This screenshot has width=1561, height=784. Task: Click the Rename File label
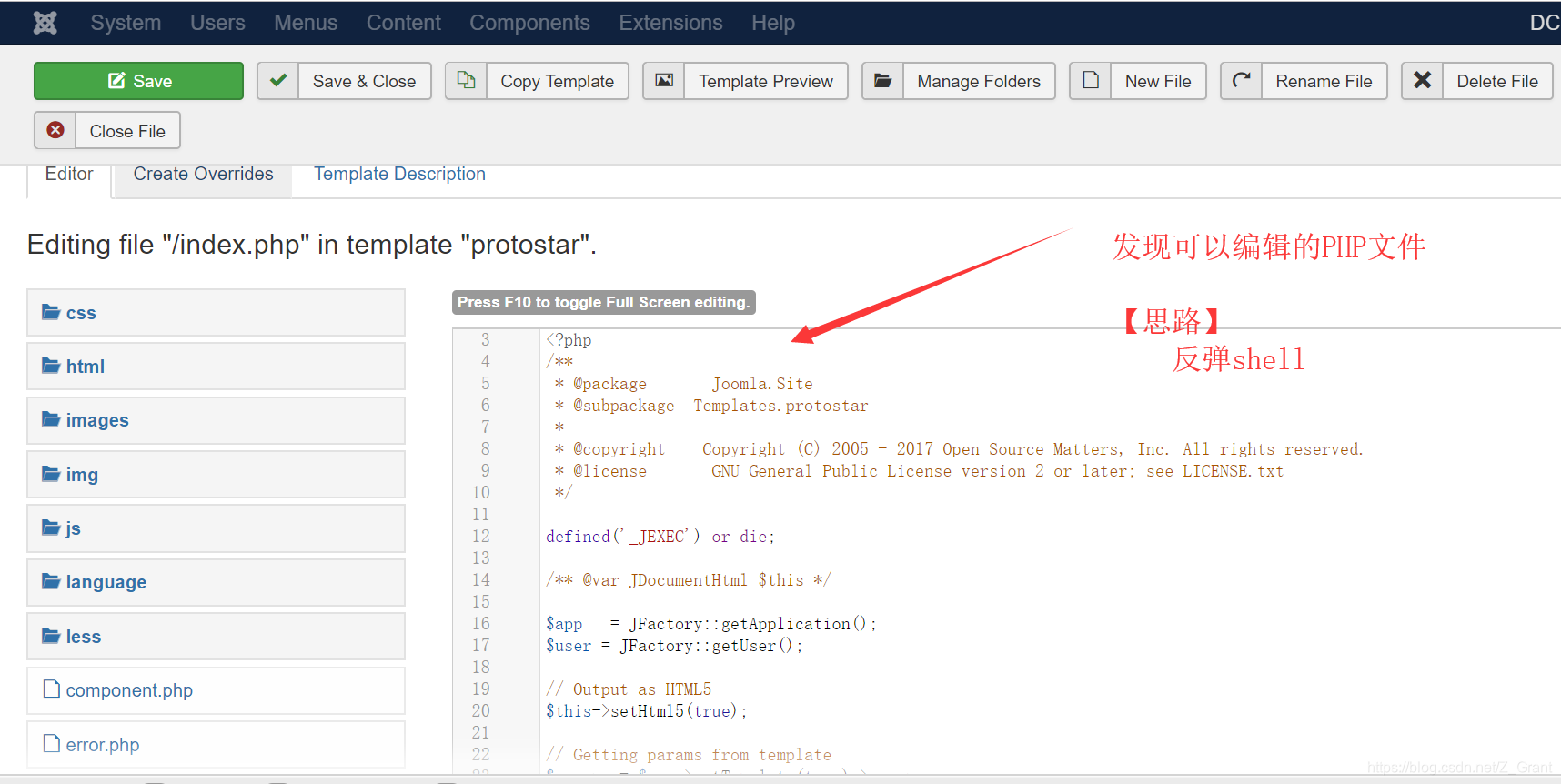pos(1324,81)
